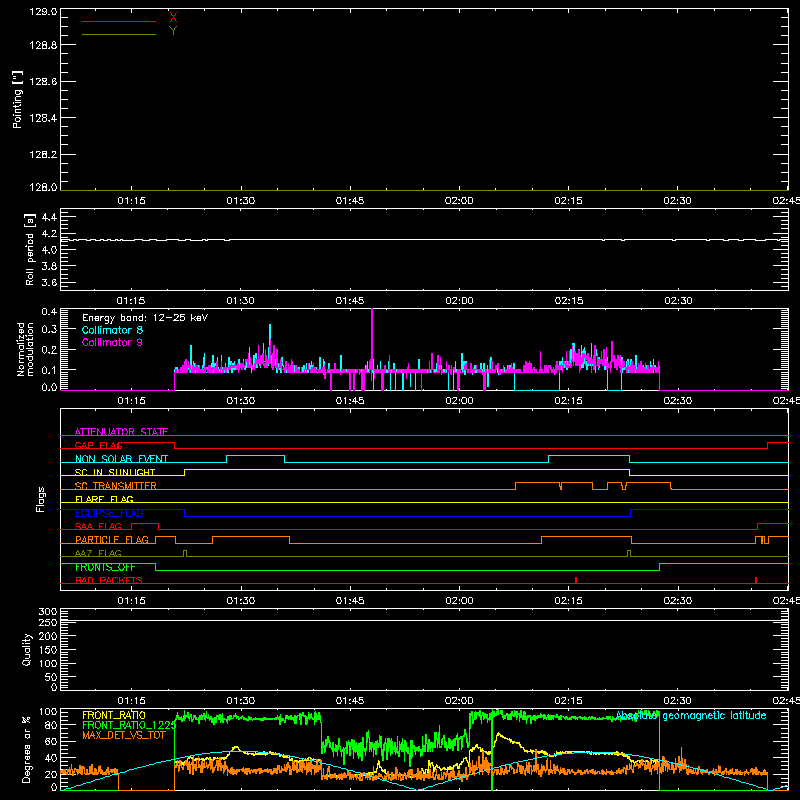Click the Roll period axis title
This screenshot has width=800, height=800.
pyautogui.click(x=29, y=249)
